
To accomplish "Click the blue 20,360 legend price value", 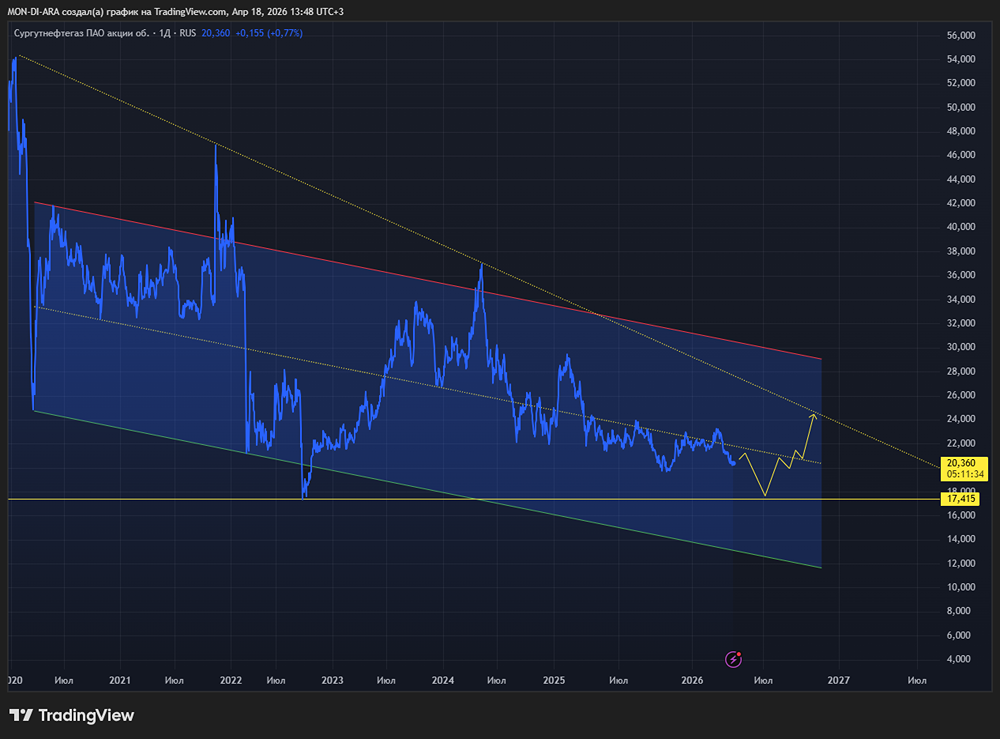I will coord(216,33).
